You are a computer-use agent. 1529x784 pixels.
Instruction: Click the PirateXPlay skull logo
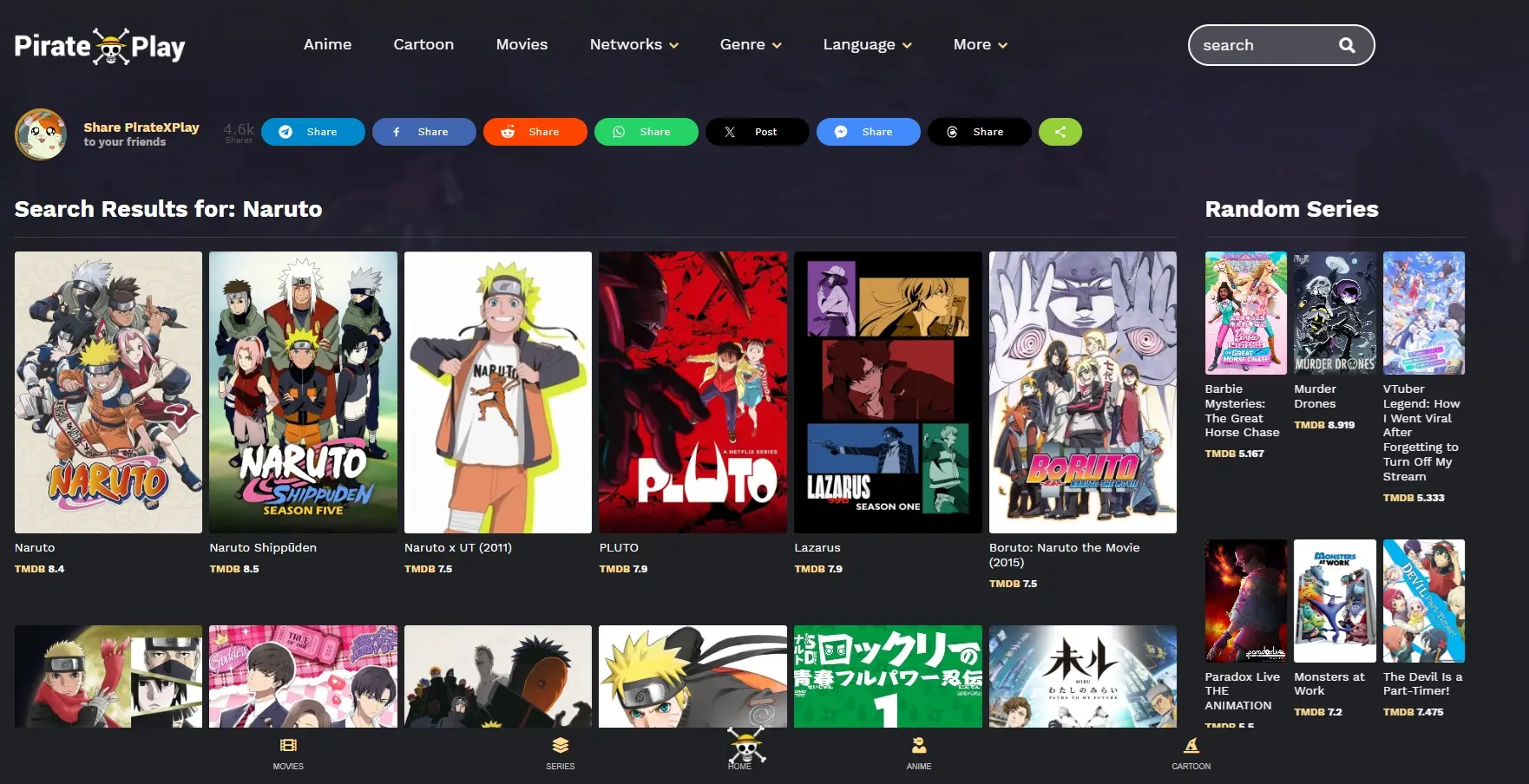[x=100, y=46]
